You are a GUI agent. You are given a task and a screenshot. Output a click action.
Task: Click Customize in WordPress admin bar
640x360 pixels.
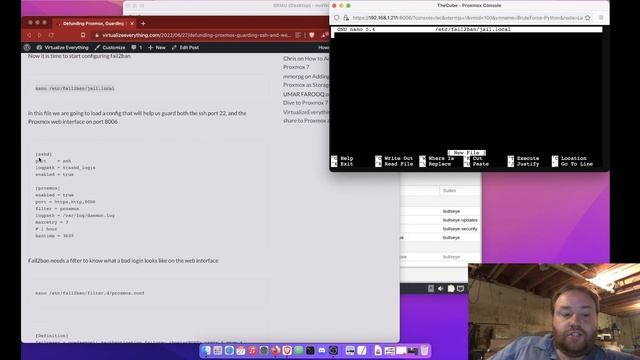coord(110,47)
